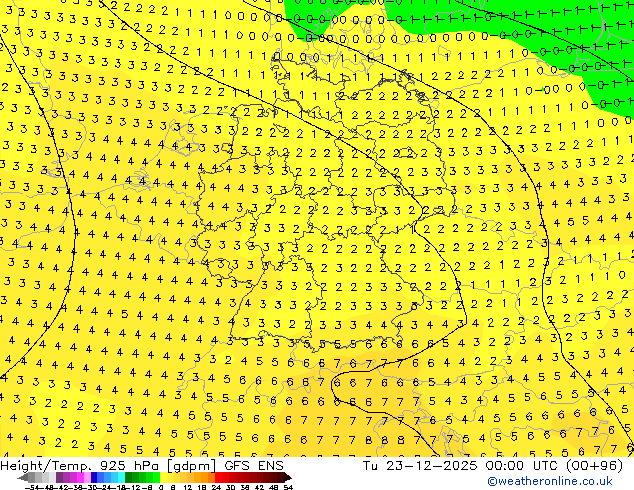Image resolution: width=634 pixels, height=490 pixels.
Task: Click the bright red legend segment above 24
Action: (218, 477)
